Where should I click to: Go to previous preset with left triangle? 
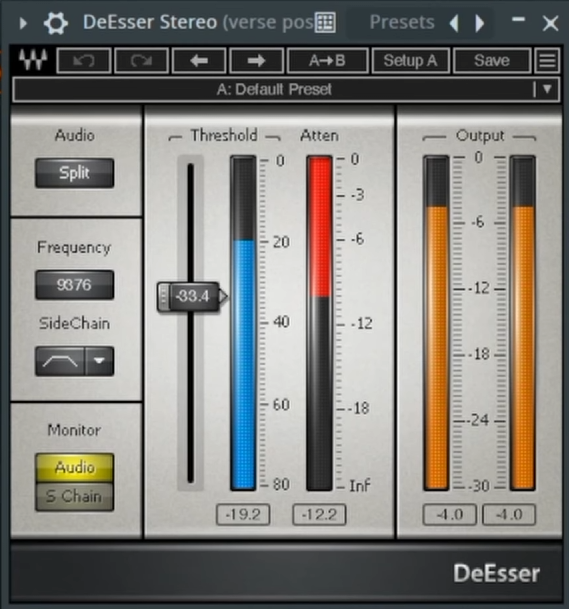tap(454, 23)
